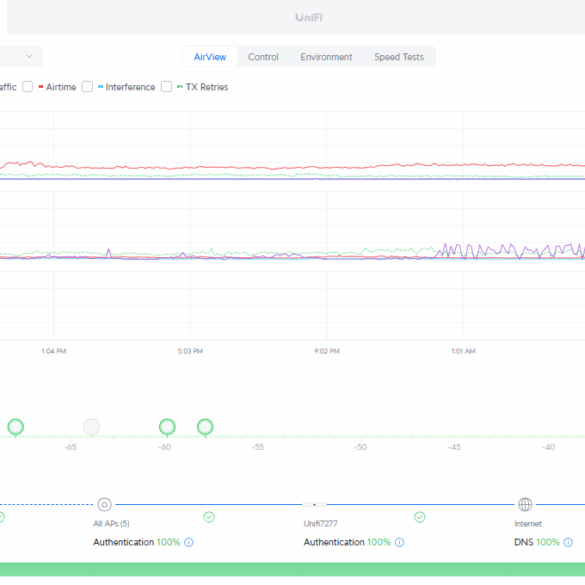Click the All APs (5) label
This screenshot has width=585, height=585.
coord(111,523)
